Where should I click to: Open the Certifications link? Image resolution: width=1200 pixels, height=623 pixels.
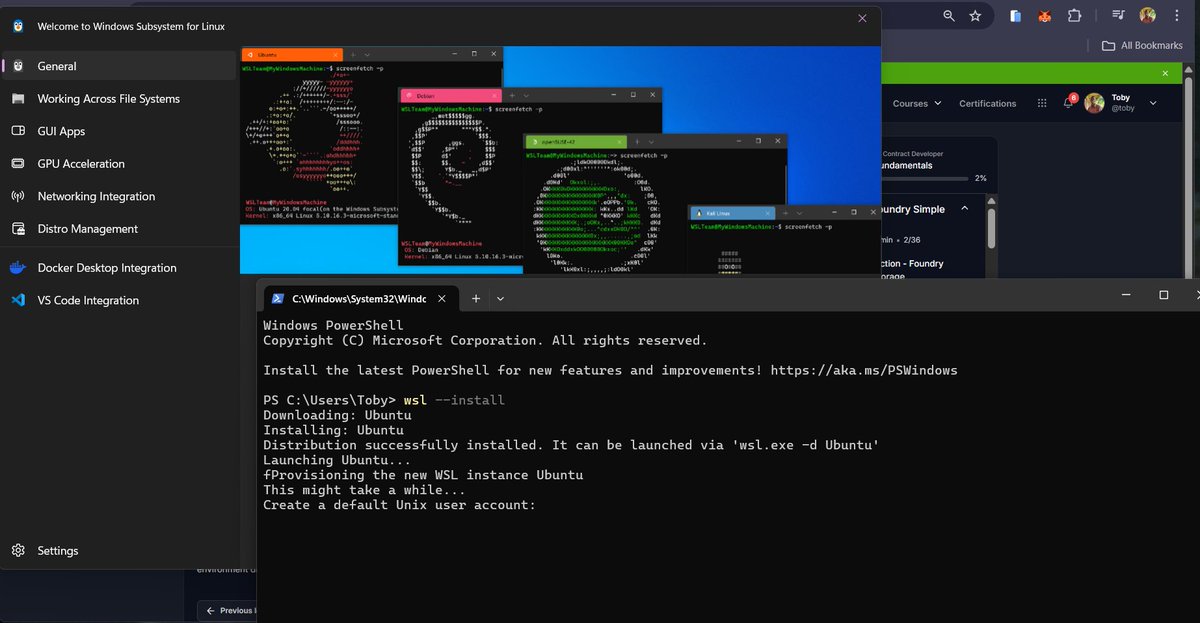click(987, 103)
